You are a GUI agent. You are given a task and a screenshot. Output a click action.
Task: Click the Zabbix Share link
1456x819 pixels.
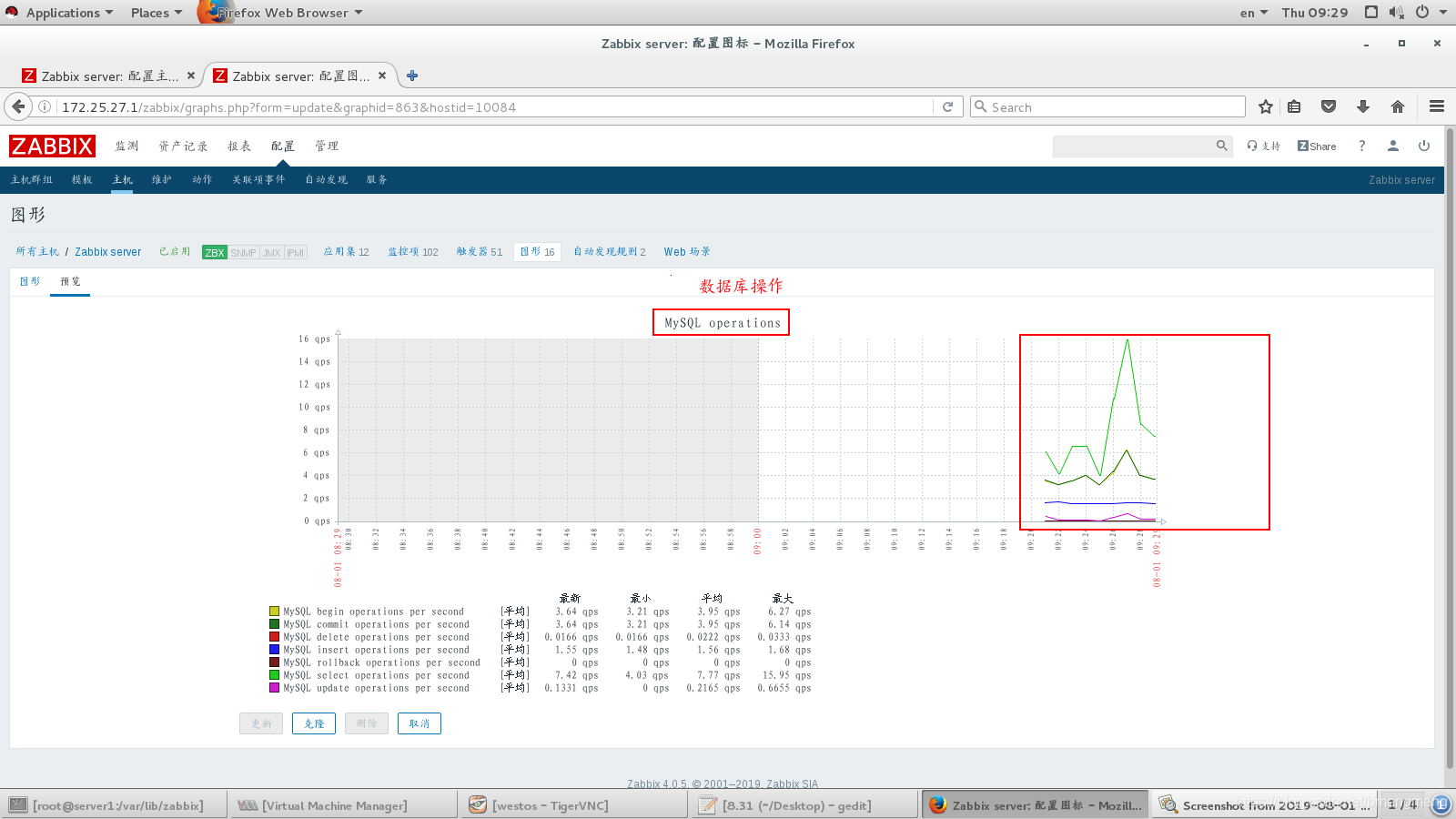pos(1317,146)
